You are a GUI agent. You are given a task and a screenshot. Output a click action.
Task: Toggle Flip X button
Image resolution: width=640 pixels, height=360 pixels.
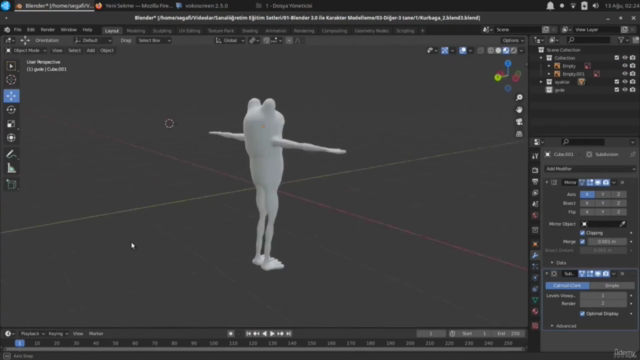click(587, 212)
